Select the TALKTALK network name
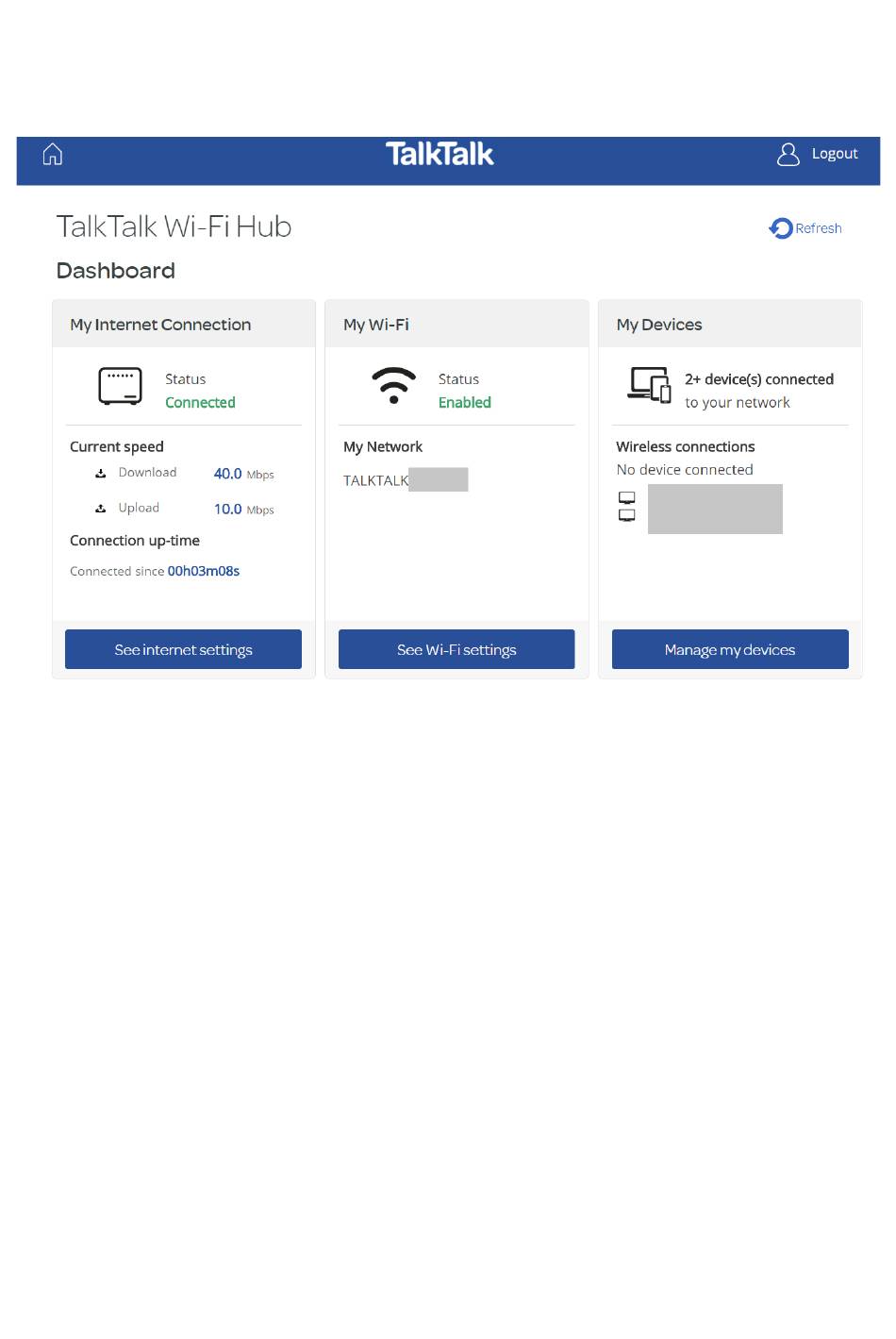Image resolution: width=896 pixels, height=1339 pixels. [x=376, y=480]
